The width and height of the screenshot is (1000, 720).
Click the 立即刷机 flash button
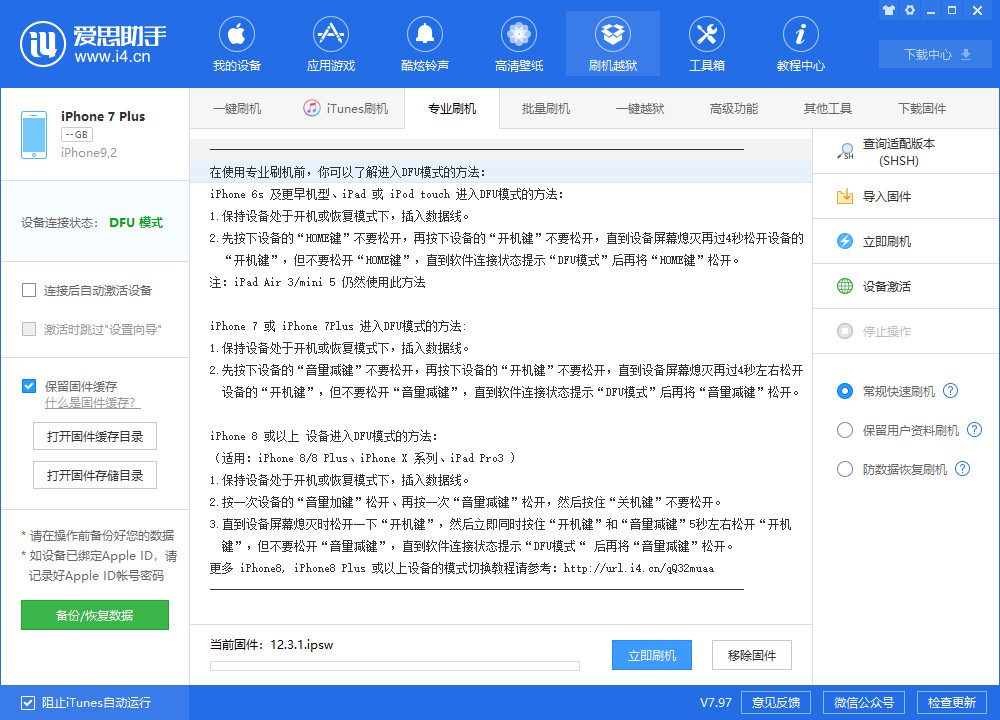(x=651, y=655)
